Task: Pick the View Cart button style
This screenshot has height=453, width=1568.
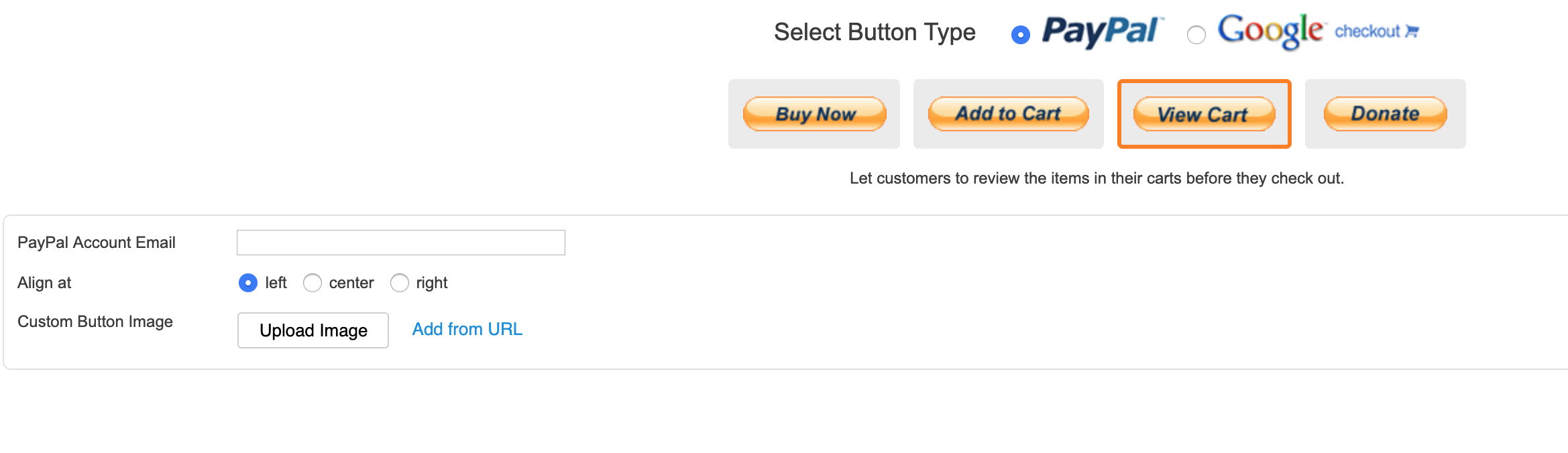Action: [1204, 114]
